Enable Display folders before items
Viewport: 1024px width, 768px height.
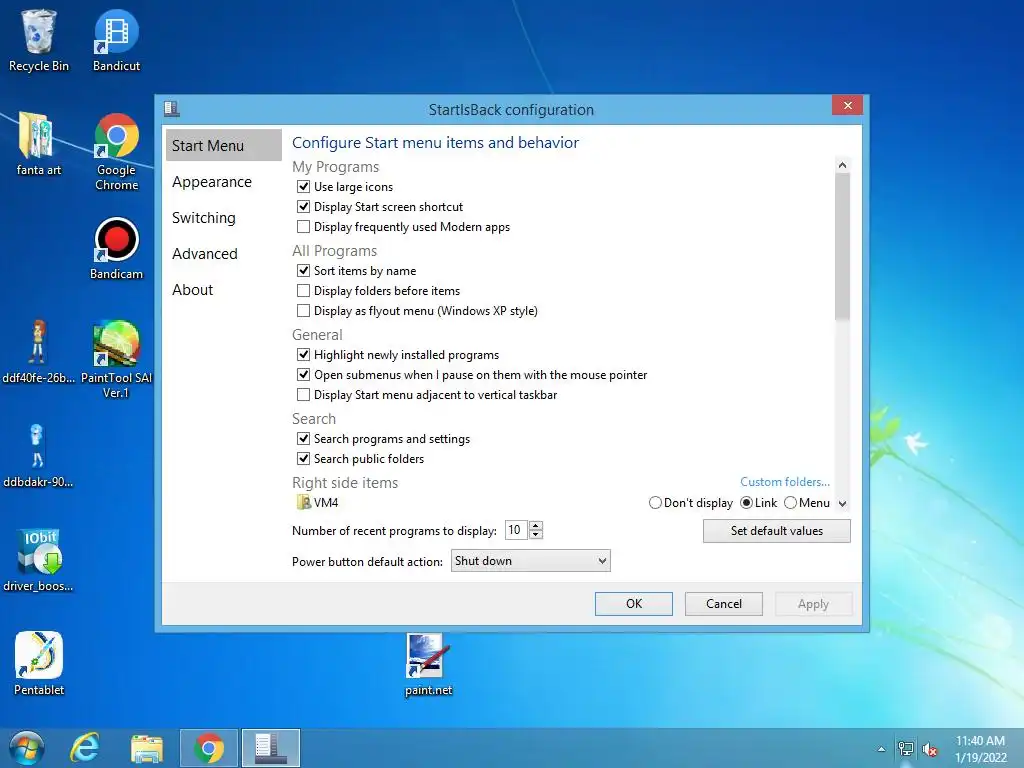[x=303, y=291]
